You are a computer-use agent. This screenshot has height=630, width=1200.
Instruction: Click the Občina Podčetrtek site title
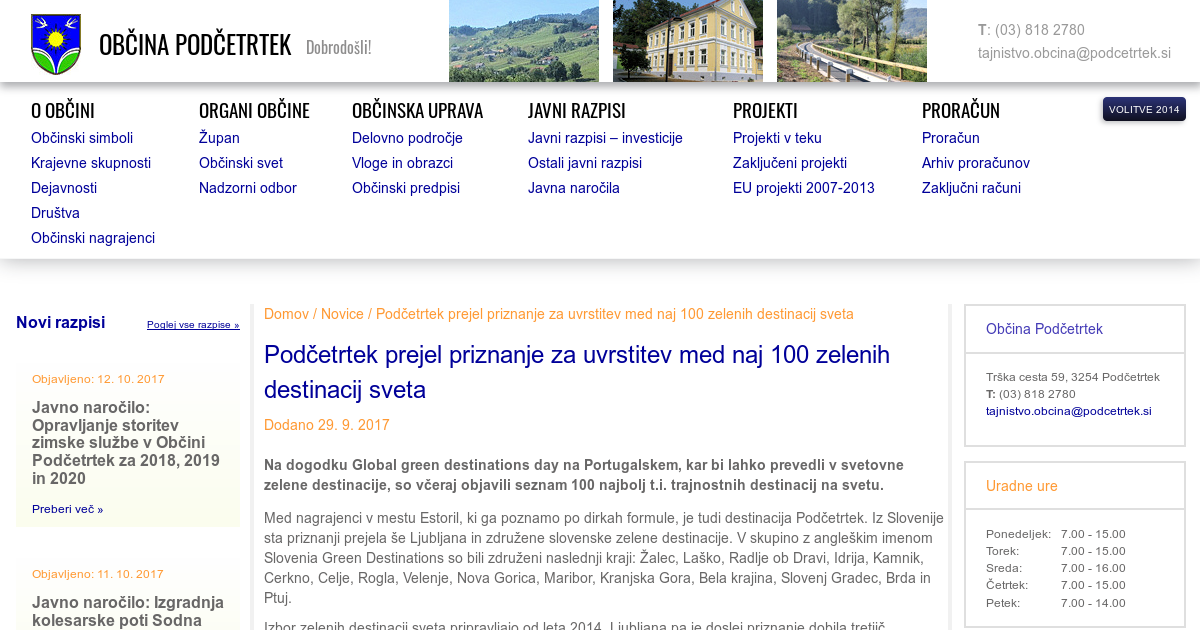pyautogui.click(x=195, y=45)
